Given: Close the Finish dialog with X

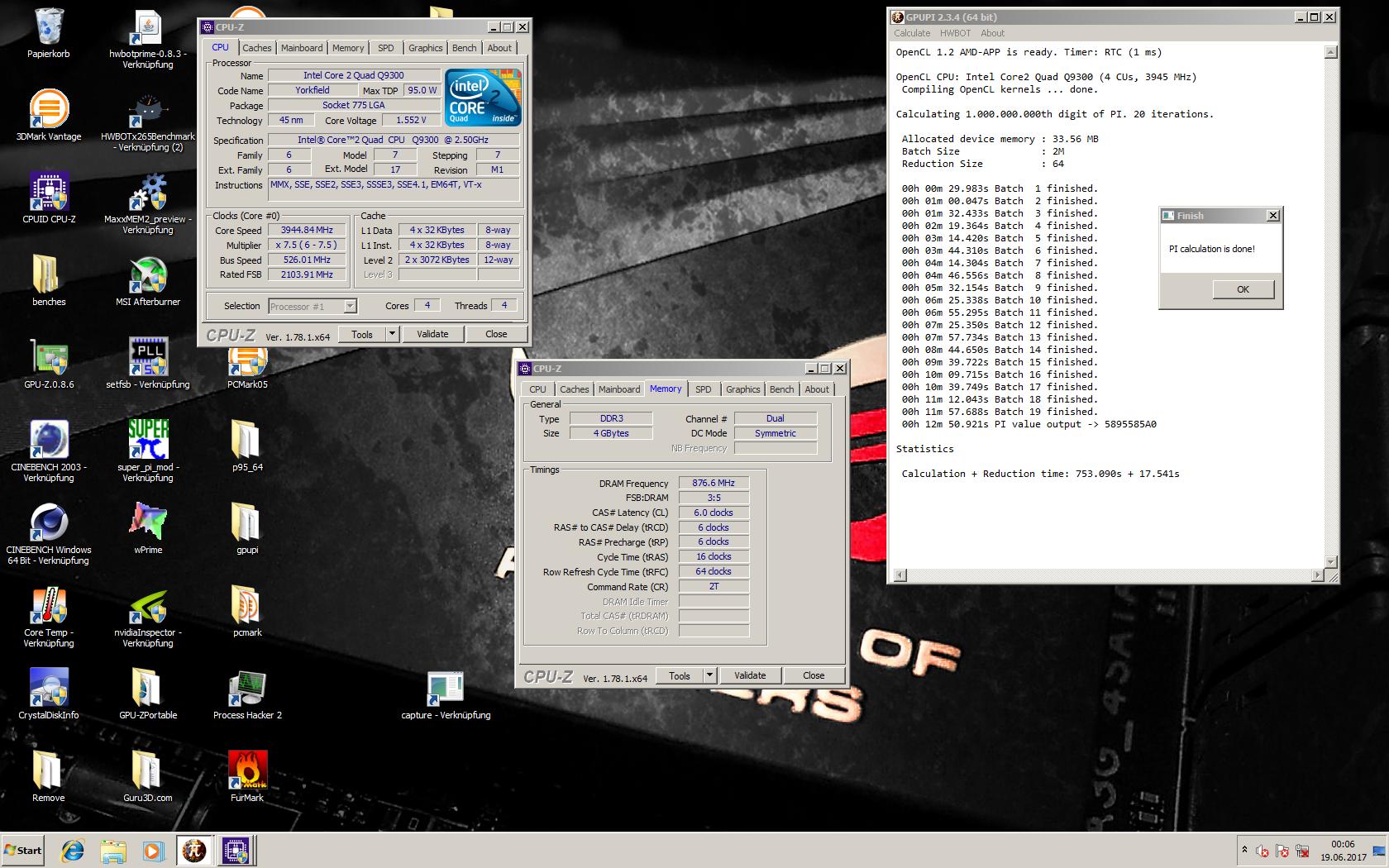Looking at the screenshot, I should pyautogui.click(x=1273, y=215).
